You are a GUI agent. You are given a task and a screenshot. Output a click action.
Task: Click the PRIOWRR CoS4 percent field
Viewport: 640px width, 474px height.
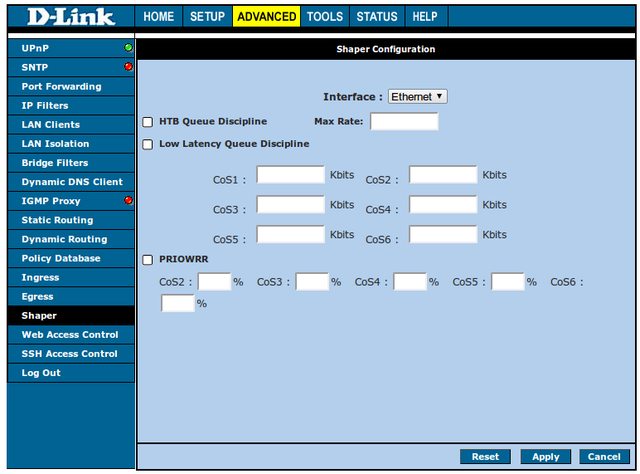pos(410,282)
